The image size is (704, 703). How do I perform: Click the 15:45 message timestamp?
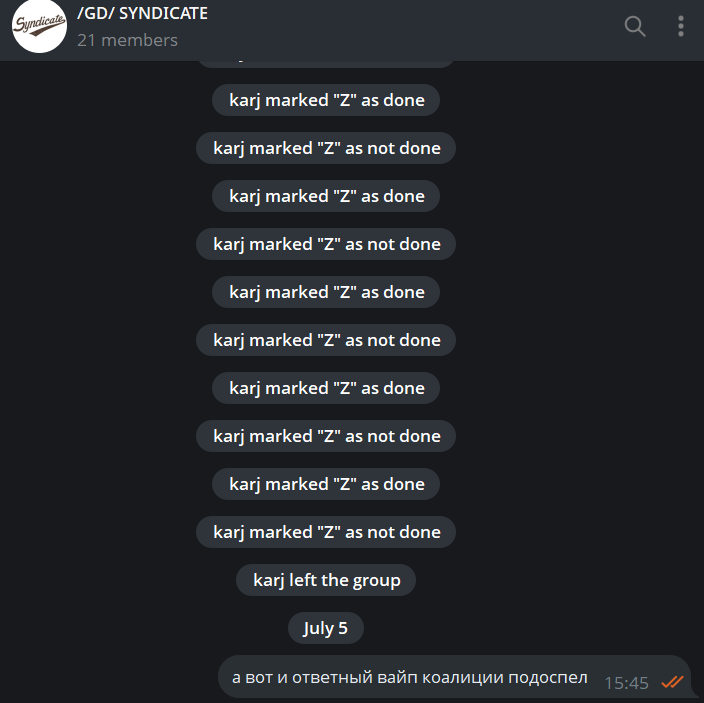(626, 683)
